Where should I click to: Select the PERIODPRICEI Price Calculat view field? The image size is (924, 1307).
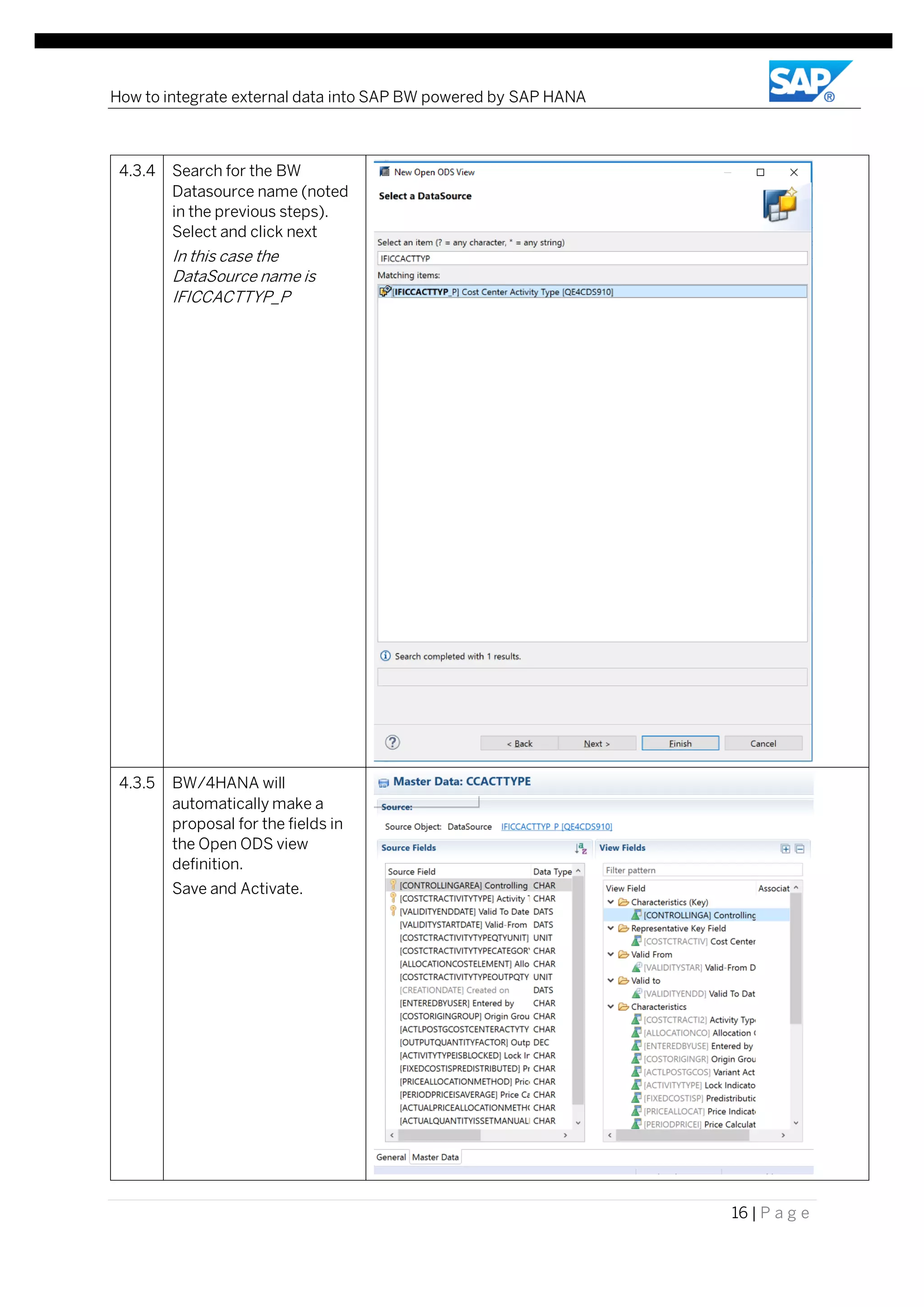coord(697,1124)
